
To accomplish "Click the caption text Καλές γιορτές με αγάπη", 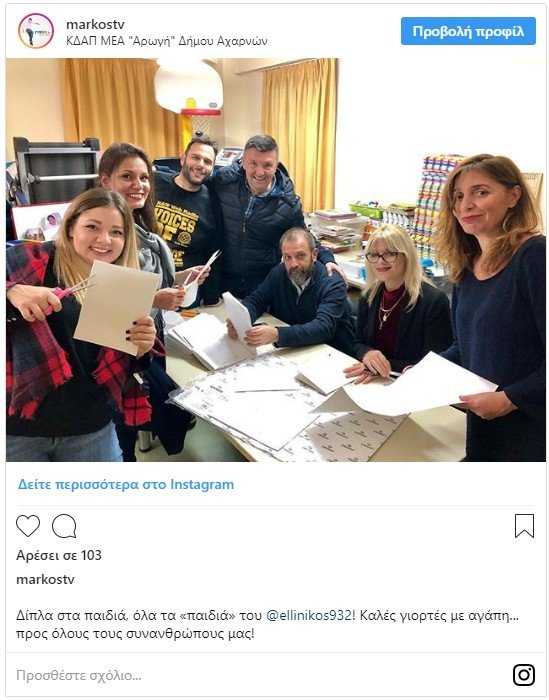I will 434,615.
